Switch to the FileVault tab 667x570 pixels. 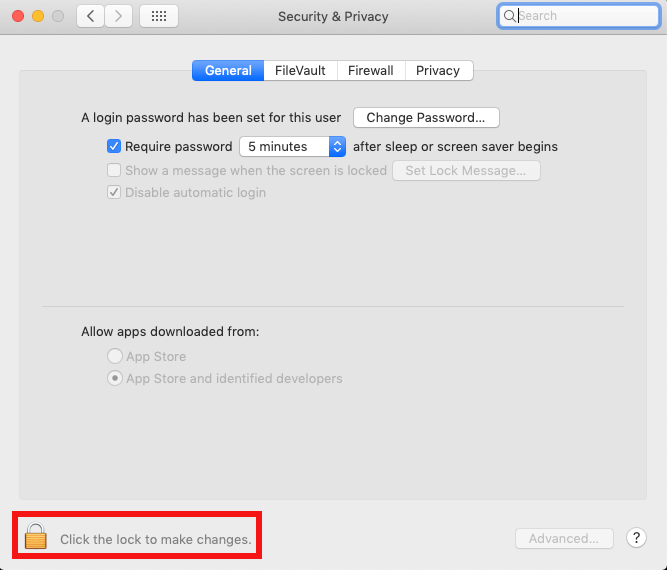pos(300,70)
